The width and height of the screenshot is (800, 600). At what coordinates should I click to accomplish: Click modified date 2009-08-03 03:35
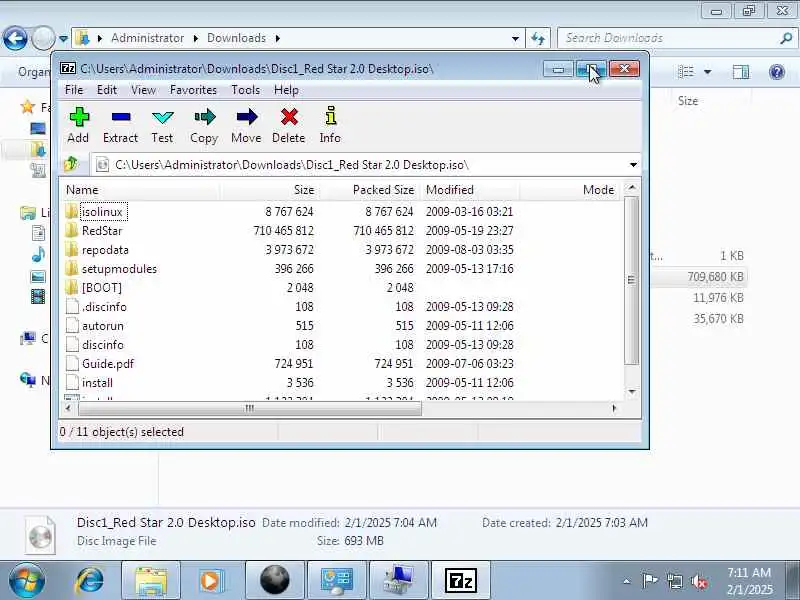point(469,249)
